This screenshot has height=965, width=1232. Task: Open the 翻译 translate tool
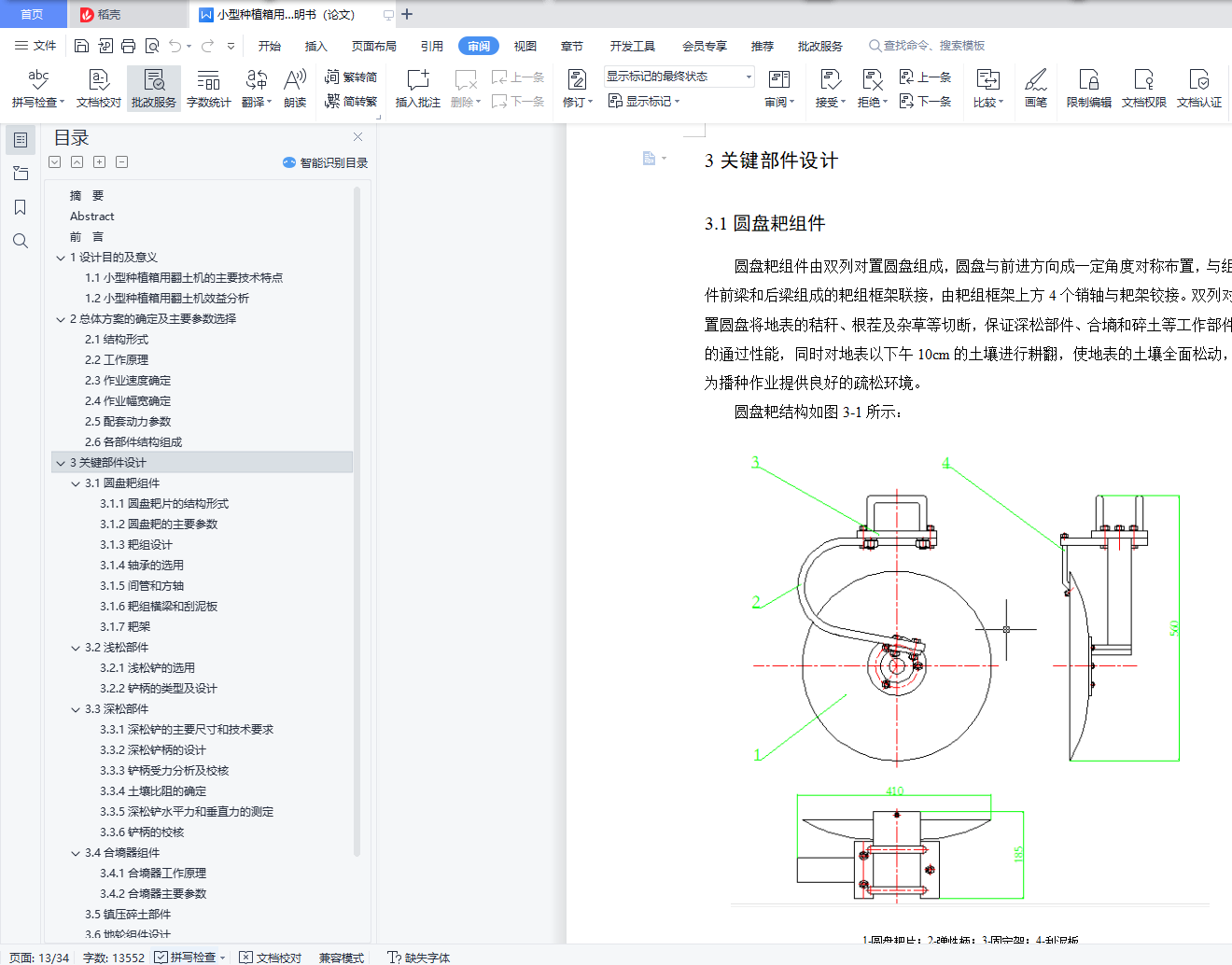[257, 89]
